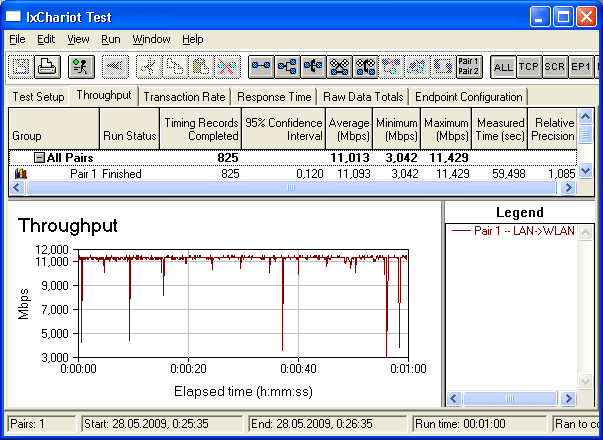Collapse the All Pairs group
This screenshot has height=440, width=603.
pyautogui.click(x=39, y=158)
